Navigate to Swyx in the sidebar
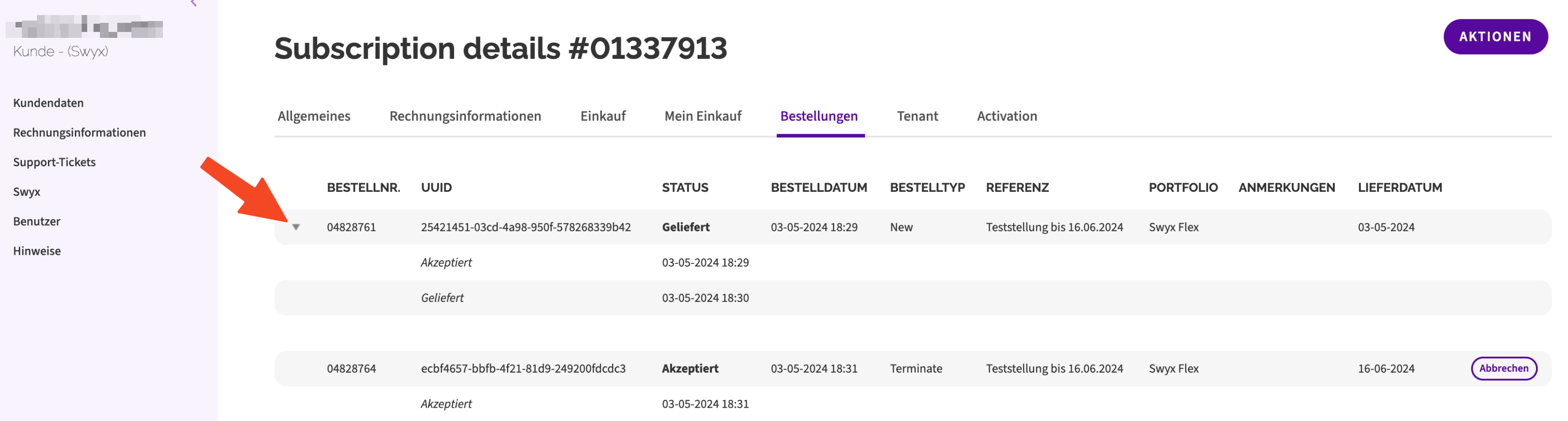1568x421 pixels. (x=26, y=191)
